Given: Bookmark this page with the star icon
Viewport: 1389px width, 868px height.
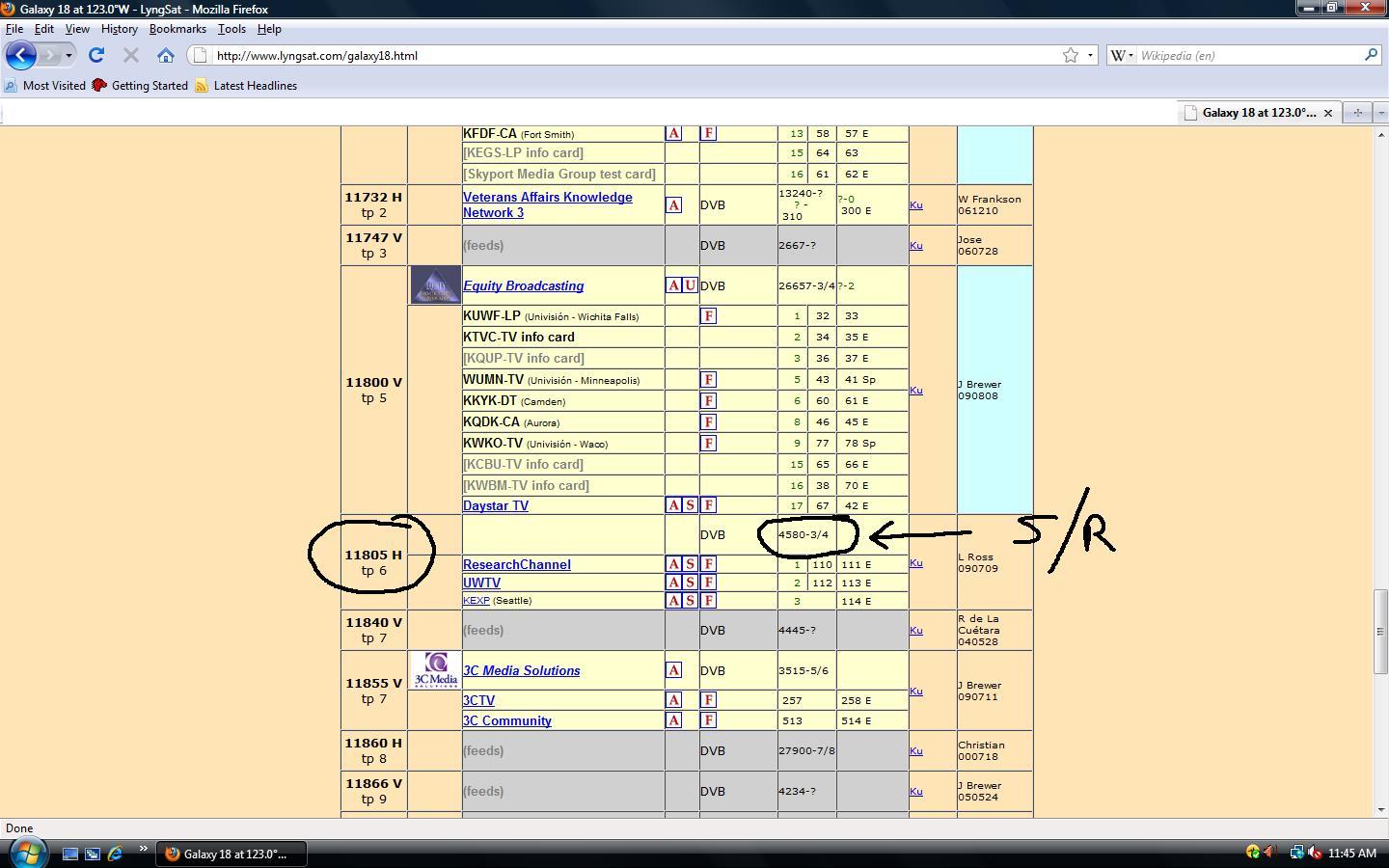Looking at the screenshot, I should pos(1070,55).
